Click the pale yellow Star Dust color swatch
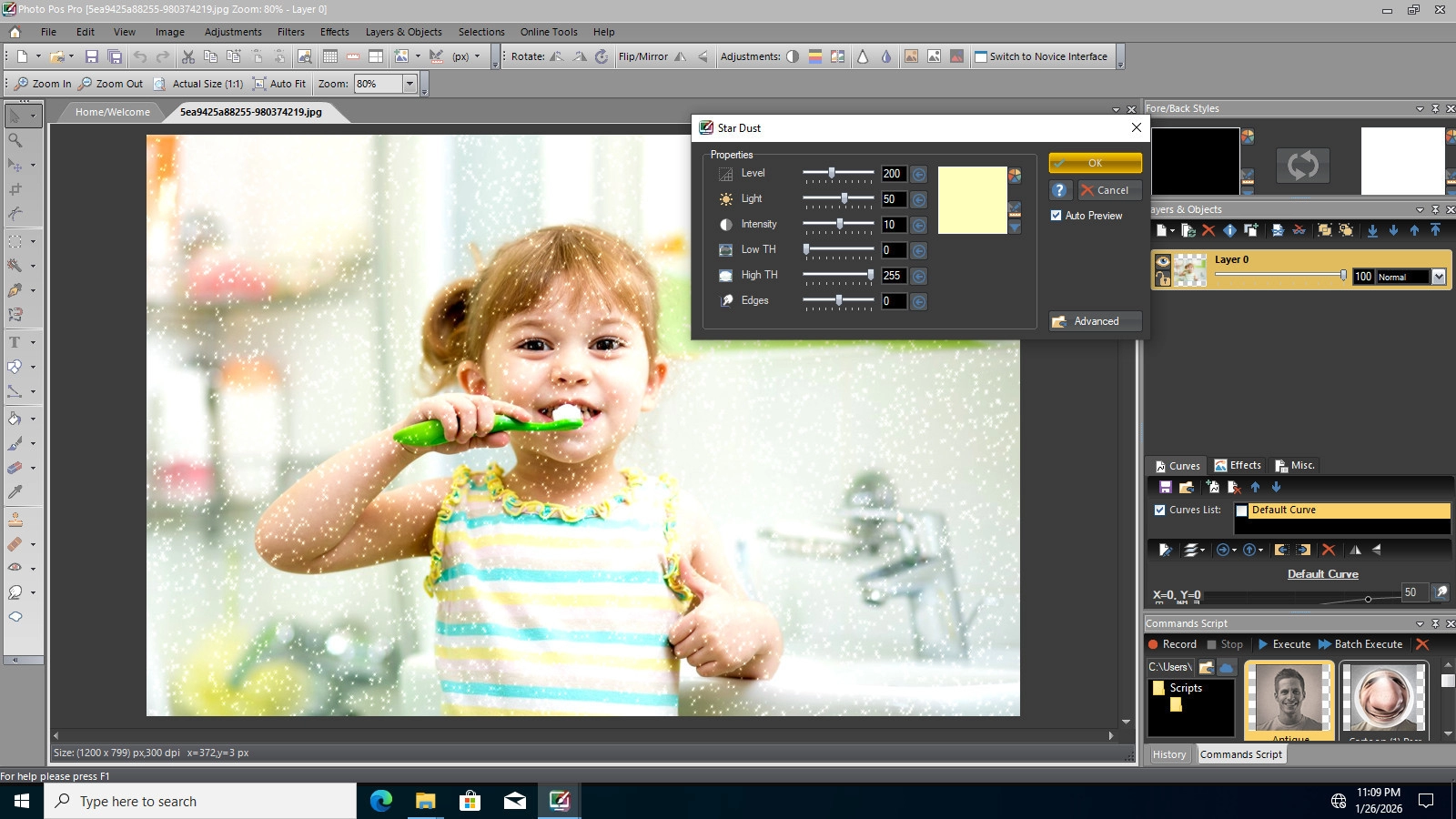The image size is (1456, 819). (972, 200)
